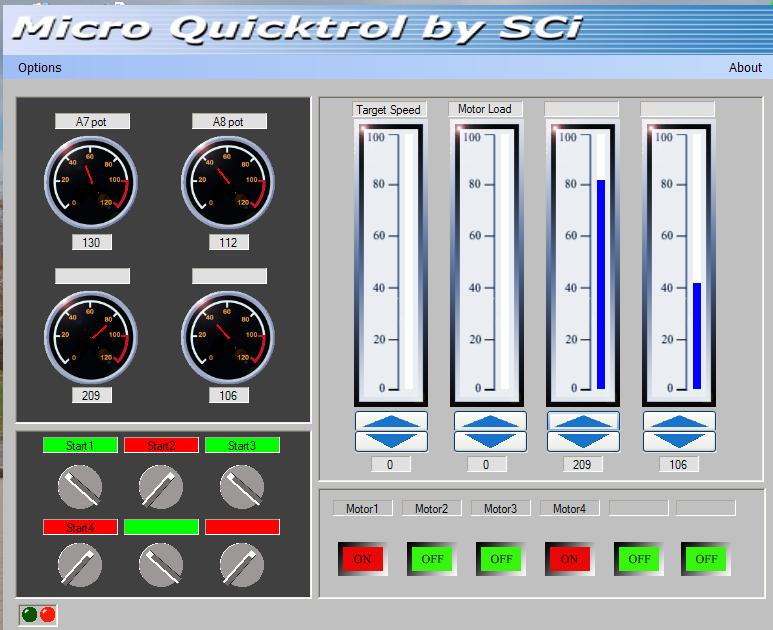Click the green status LED at bottom left
The height and width of the screenshot is (630, 773).
[30, 614]
